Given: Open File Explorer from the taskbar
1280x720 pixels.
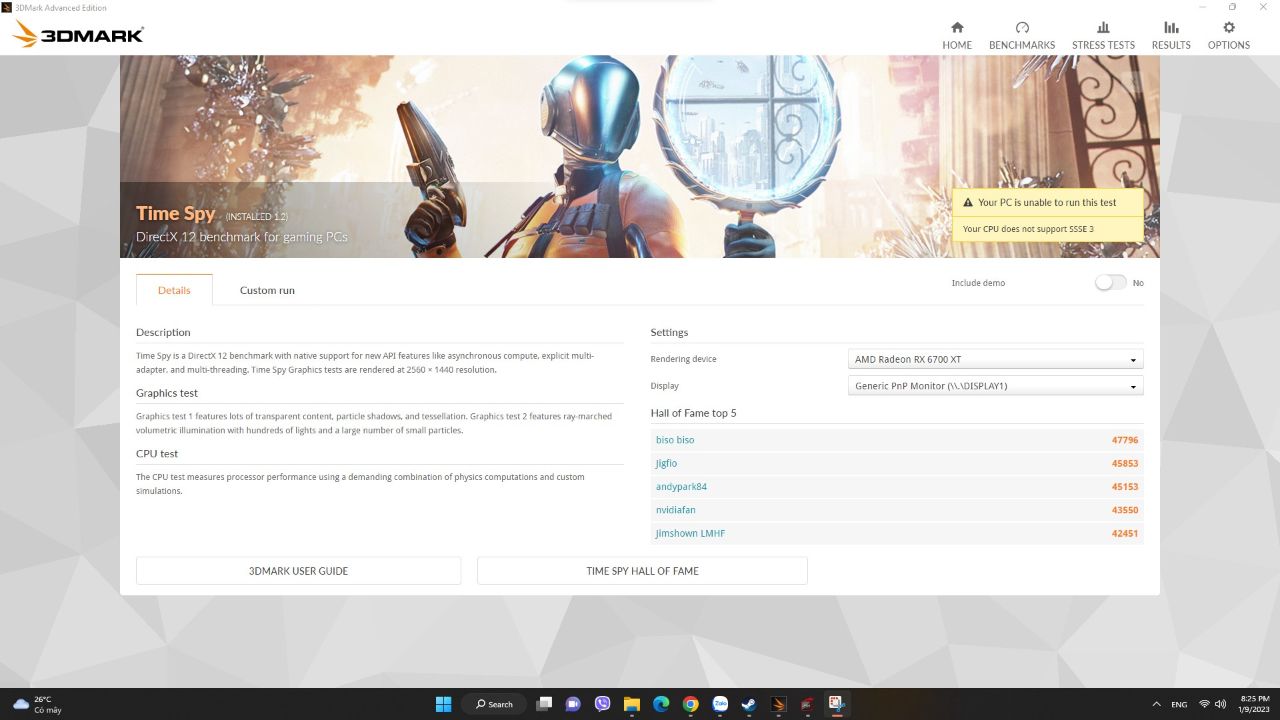Looking at the screenshot, I should 632,704.
